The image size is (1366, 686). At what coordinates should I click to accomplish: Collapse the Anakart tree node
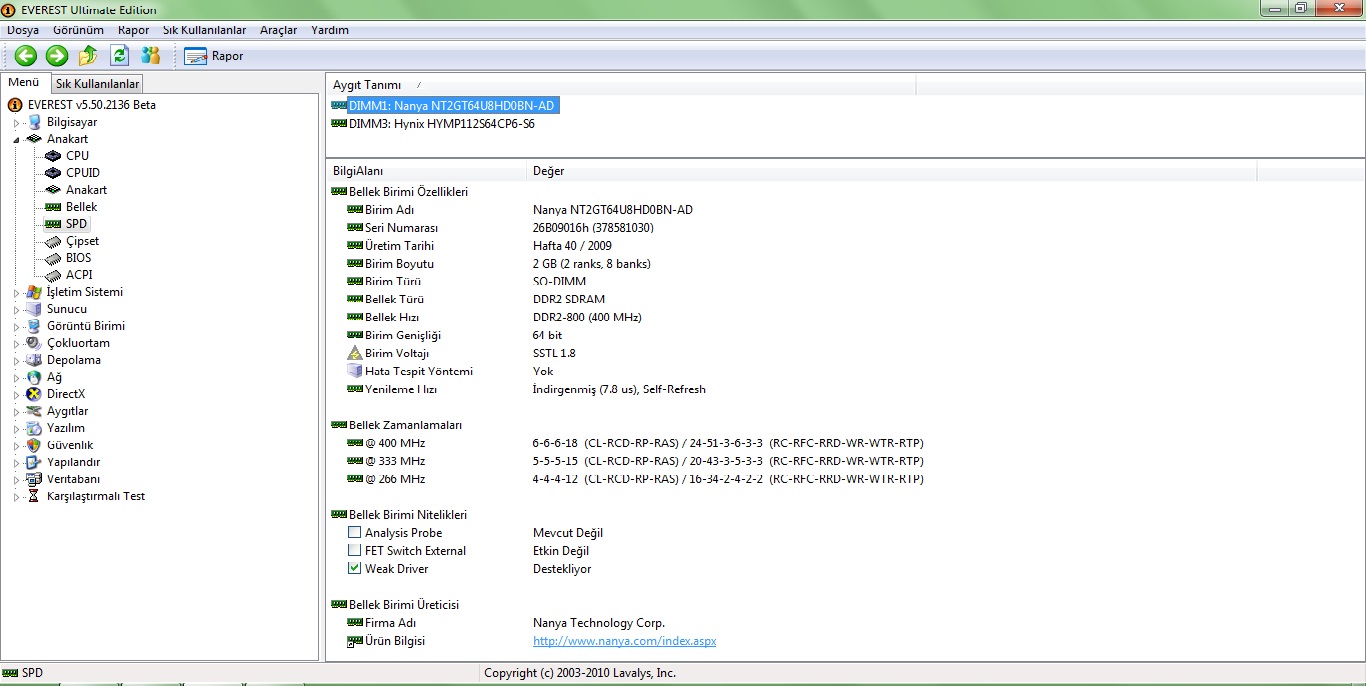(16, 140)
